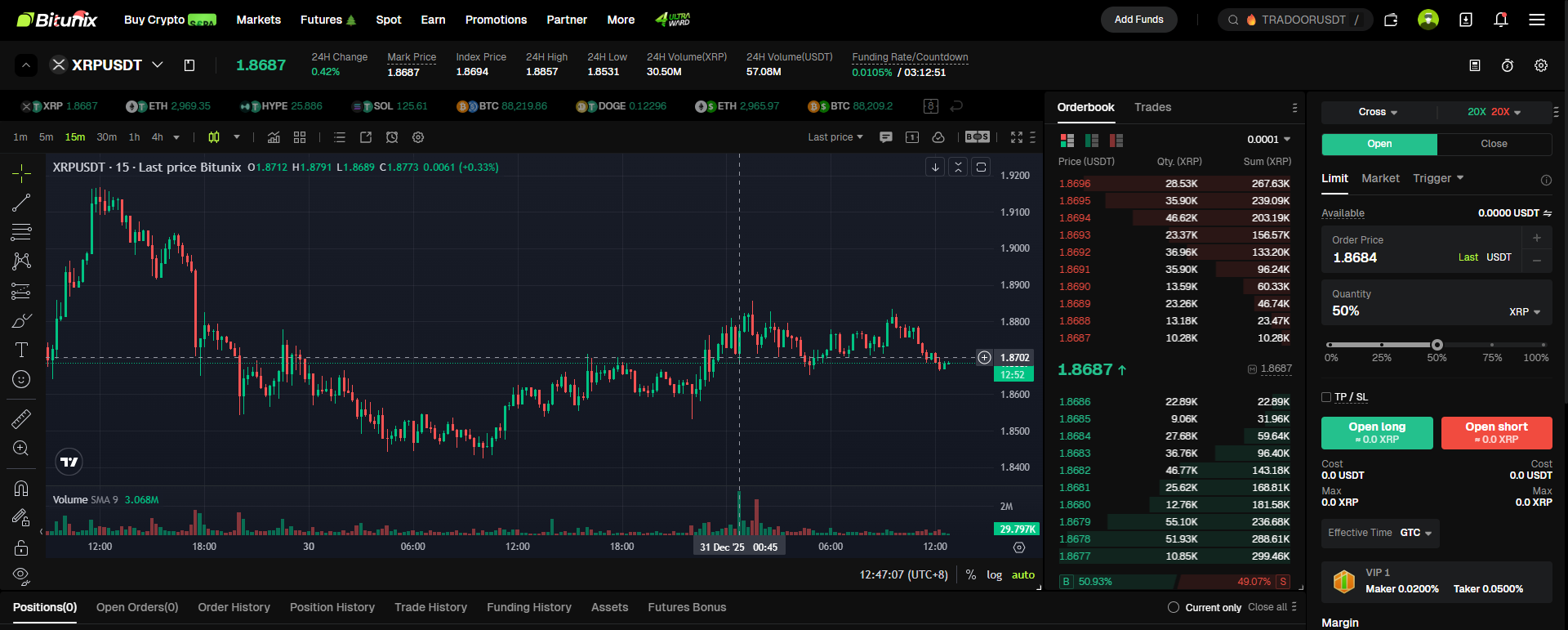Open notifications bell icon
This screenshot has height=630, width=1568.
pos(1501,20)
